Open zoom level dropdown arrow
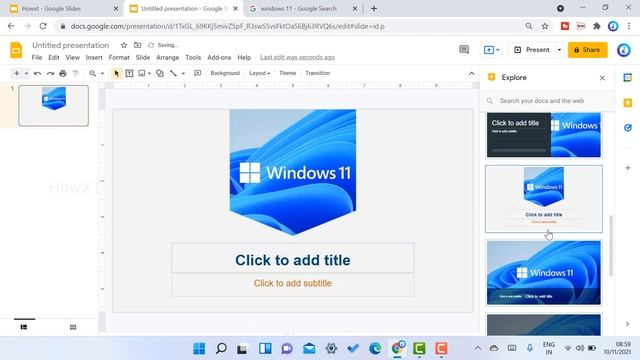 click(x=102, y=73)
